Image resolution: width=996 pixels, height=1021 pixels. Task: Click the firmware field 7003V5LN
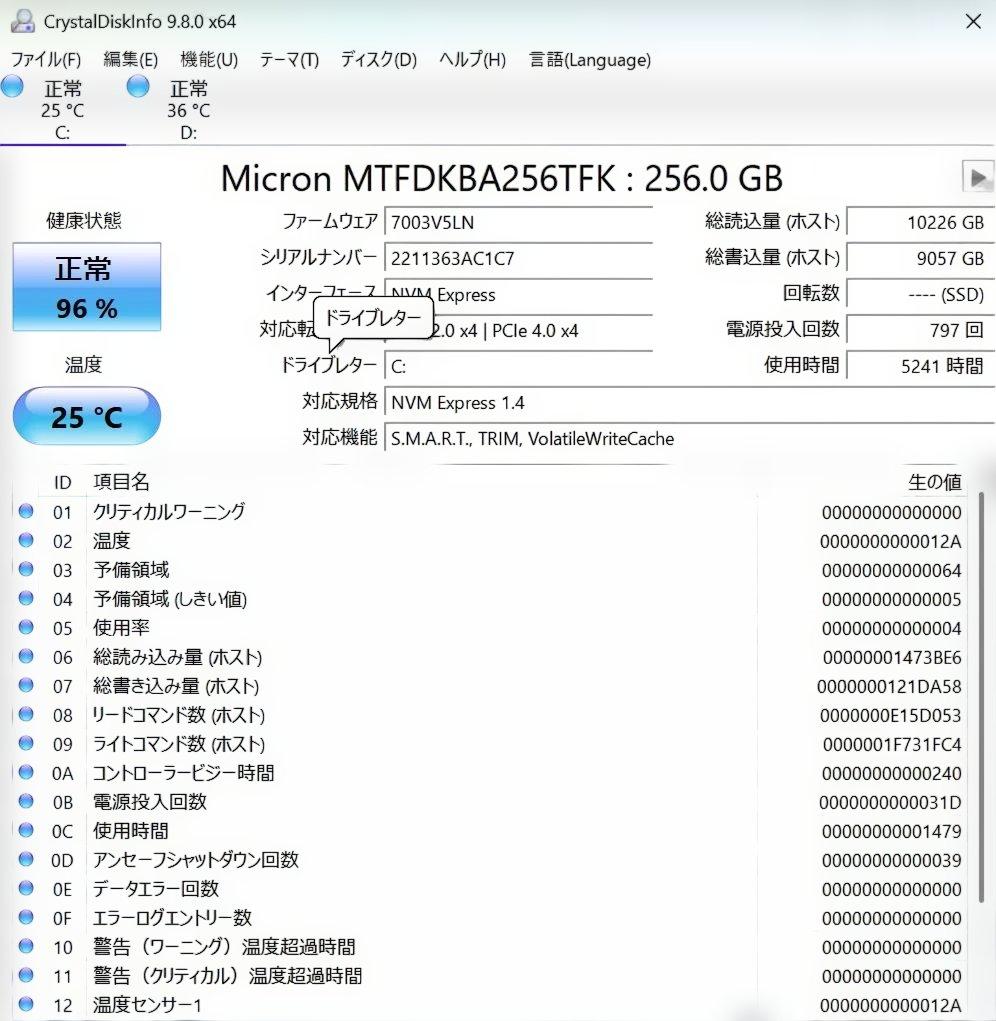tap(518, 223)
